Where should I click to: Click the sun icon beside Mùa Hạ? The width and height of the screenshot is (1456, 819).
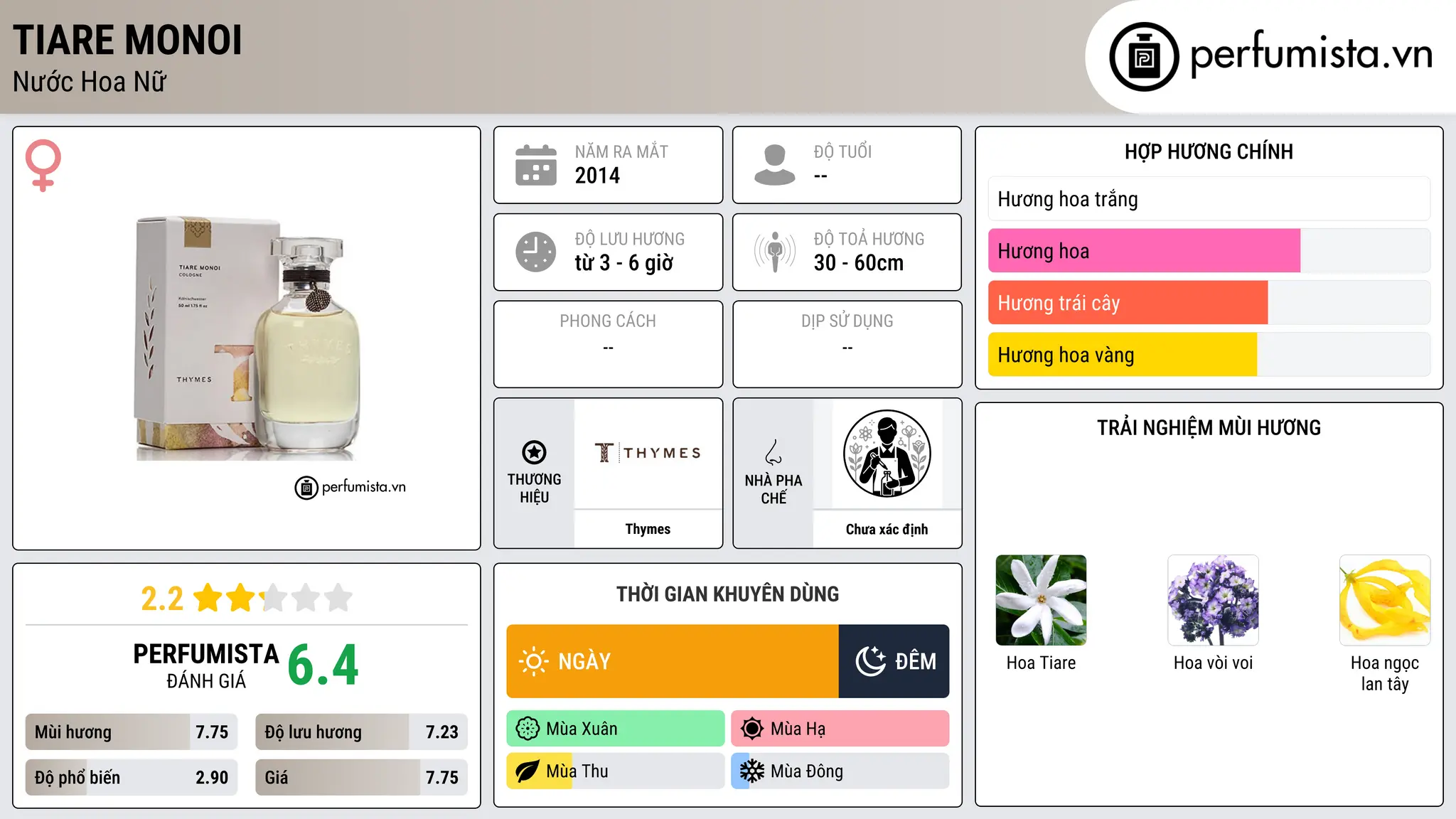751,729
